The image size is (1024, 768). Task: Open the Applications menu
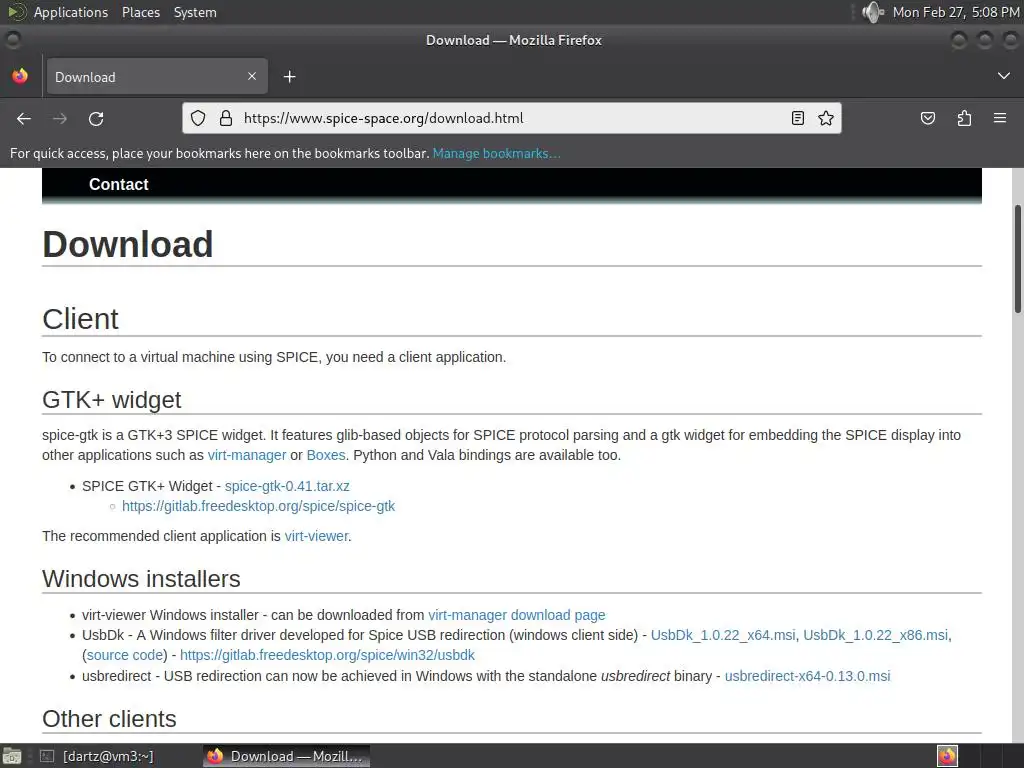pyautogui.click(x=71, y=12)
